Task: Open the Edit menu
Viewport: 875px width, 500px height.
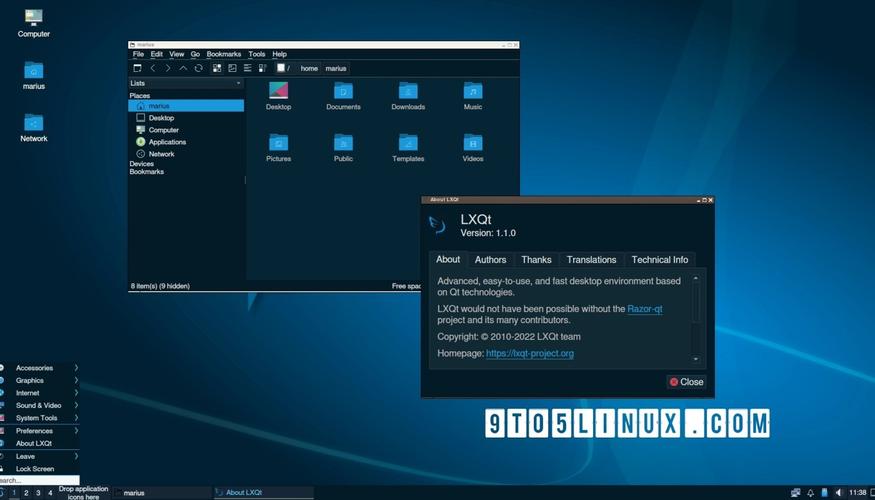Action: 157,54
